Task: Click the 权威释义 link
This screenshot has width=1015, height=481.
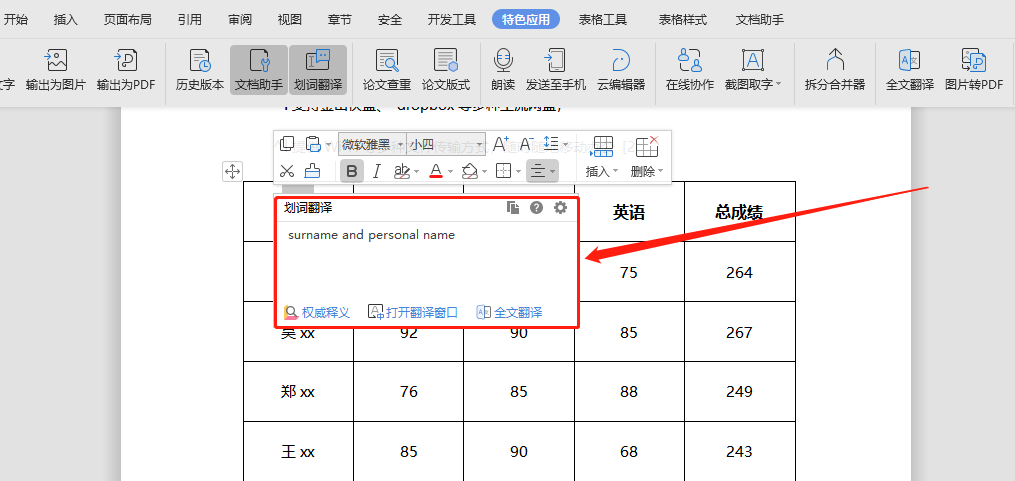Action: [317, 312]
